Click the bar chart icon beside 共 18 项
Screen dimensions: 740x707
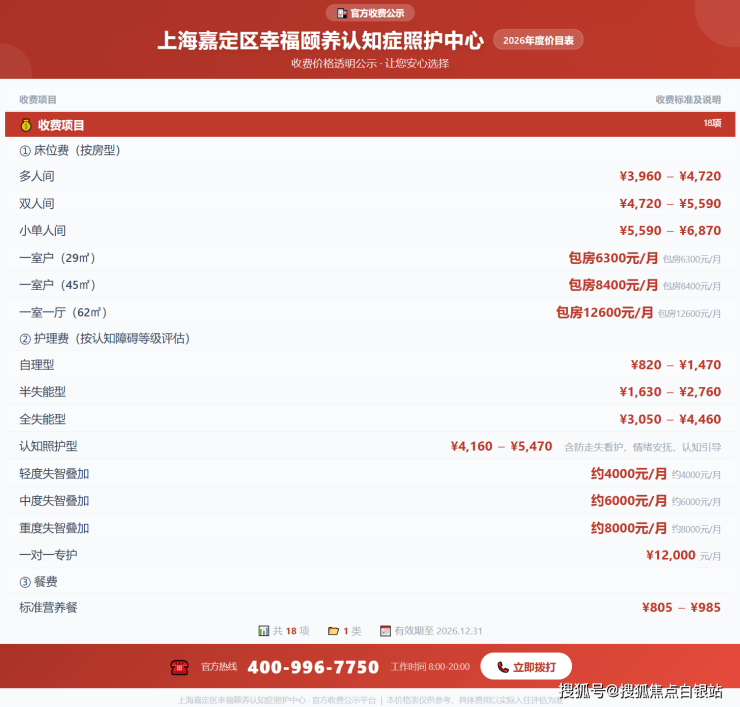pos(263,631)
